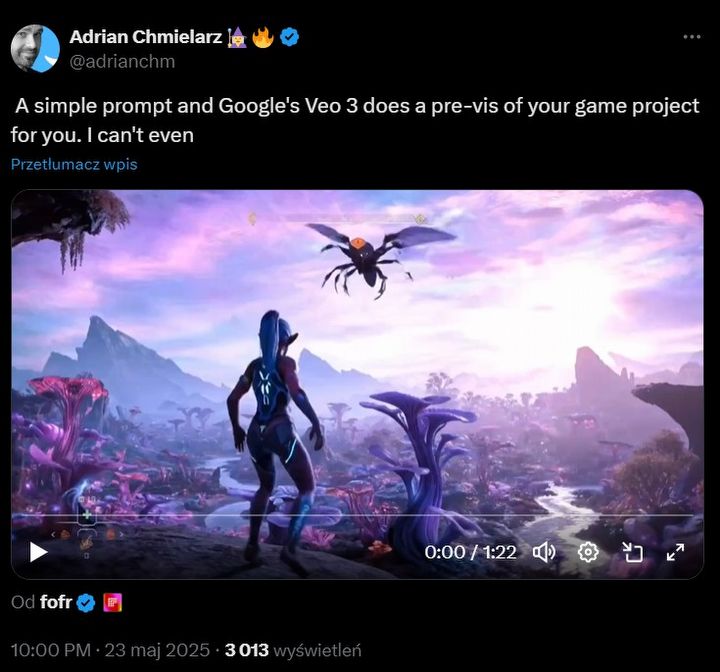
Task: Click the blue verified badge next to Adrian Chmielarz
Action: [x=290, y=37]
